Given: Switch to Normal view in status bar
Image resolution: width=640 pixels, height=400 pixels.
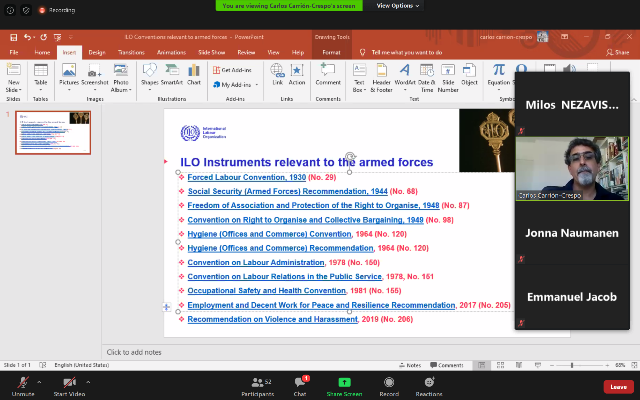Looking at the screenshot, I should coord(482,365).
